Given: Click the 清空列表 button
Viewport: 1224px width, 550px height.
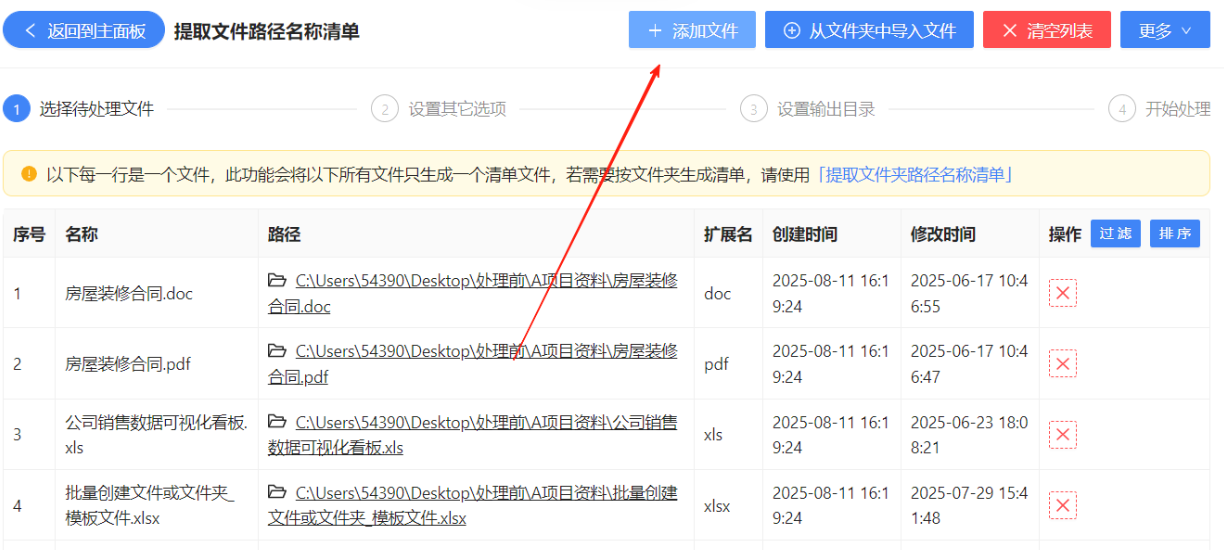Looking at the screenshot, I should click(x=1047, y=31).
